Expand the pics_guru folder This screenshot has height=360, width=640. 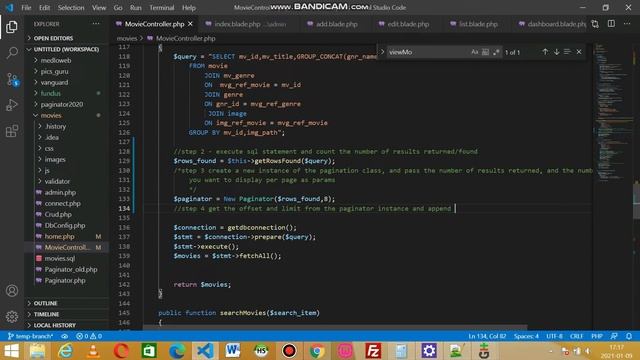[x=67, y=71]
